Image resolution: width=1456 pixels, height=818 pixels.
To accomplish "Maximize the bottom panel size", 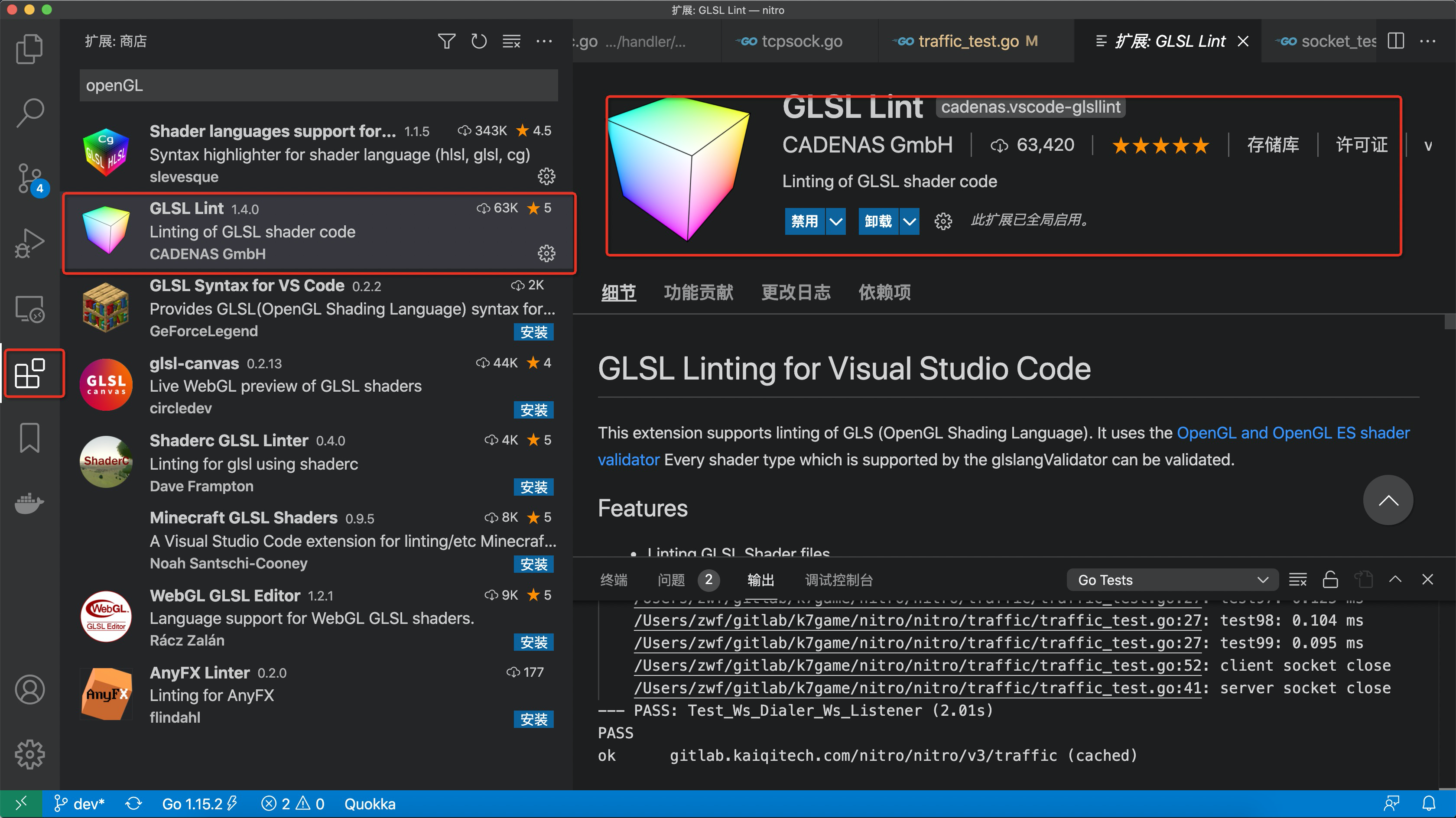I will click(1395, 579).
